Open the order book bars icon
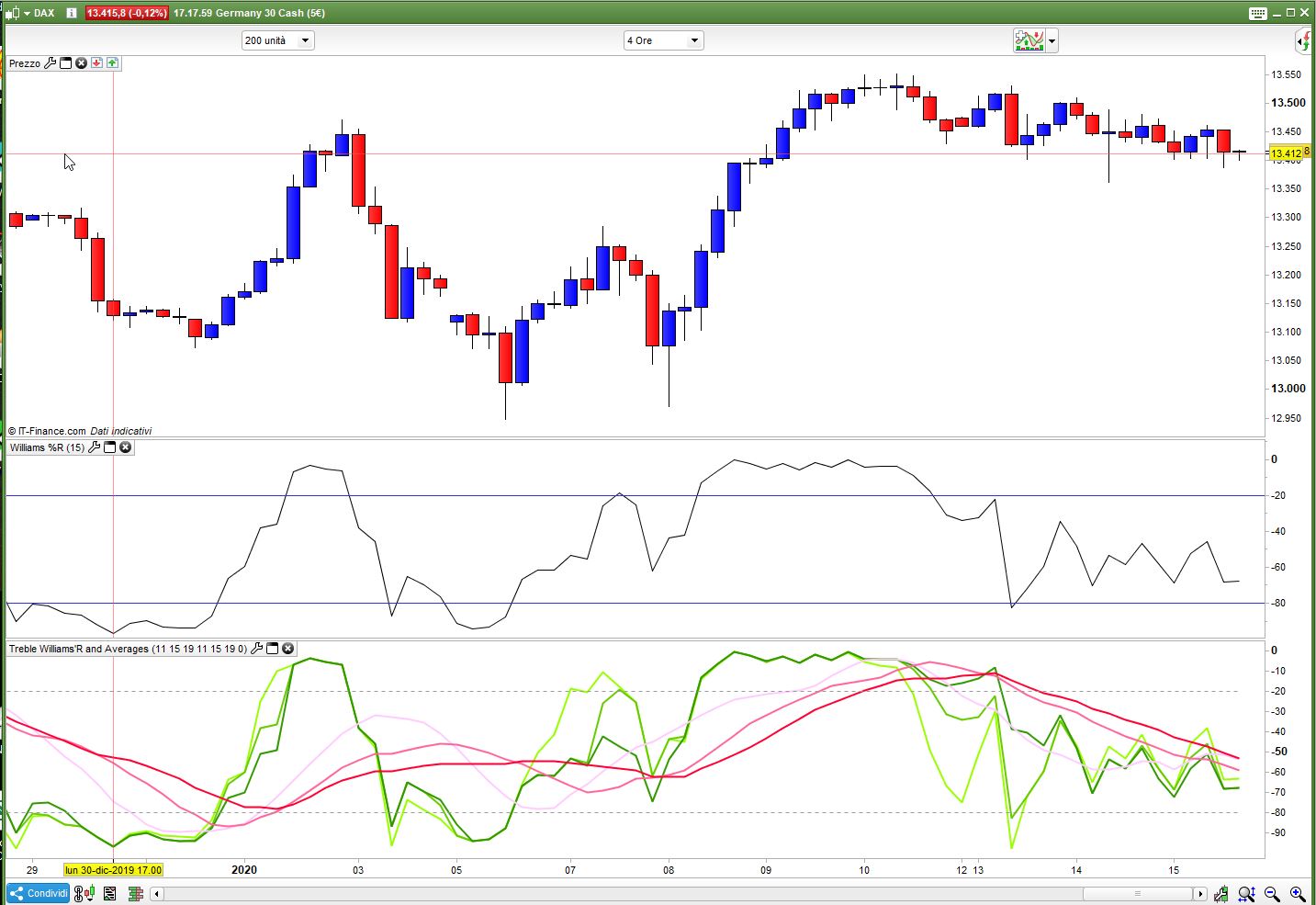 (x=136, y=893)
